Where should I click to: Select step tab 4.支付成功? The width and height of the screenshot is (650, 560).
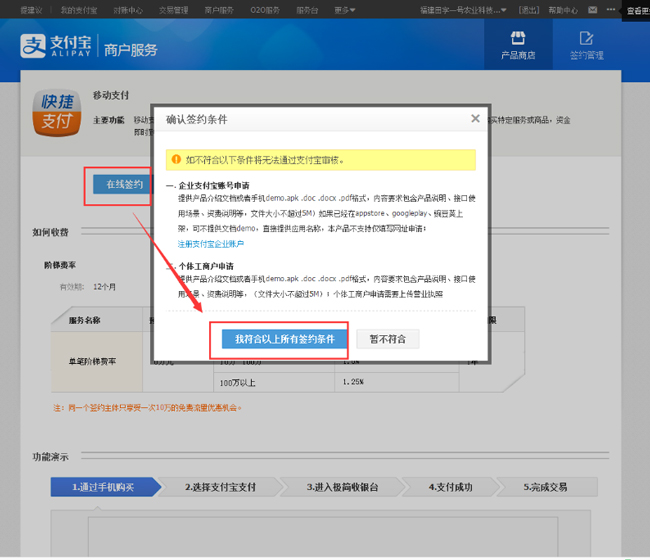(x=451, y=487)
